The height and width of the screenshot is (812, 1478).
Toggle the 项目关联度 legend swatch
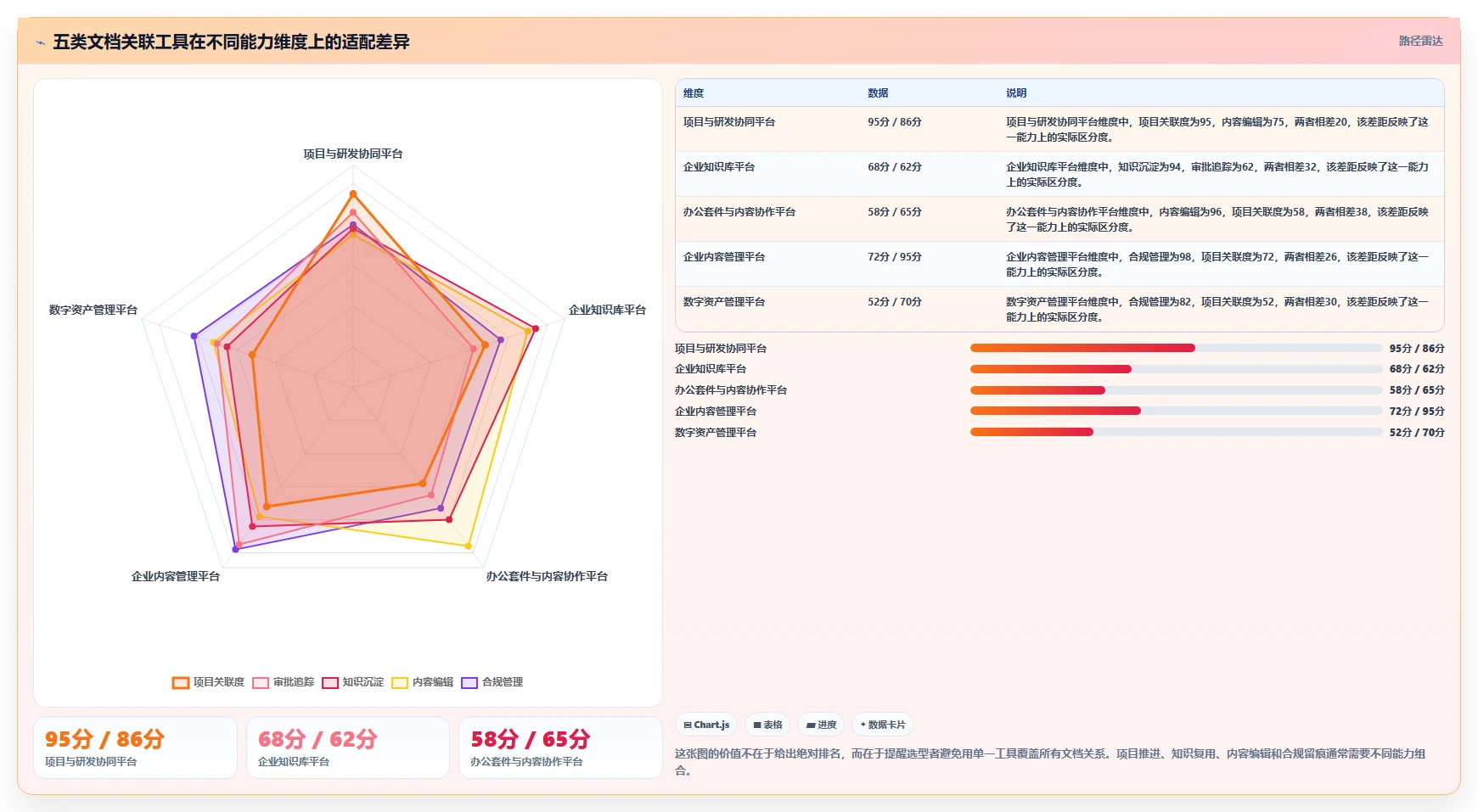click(x=181, y=682)
